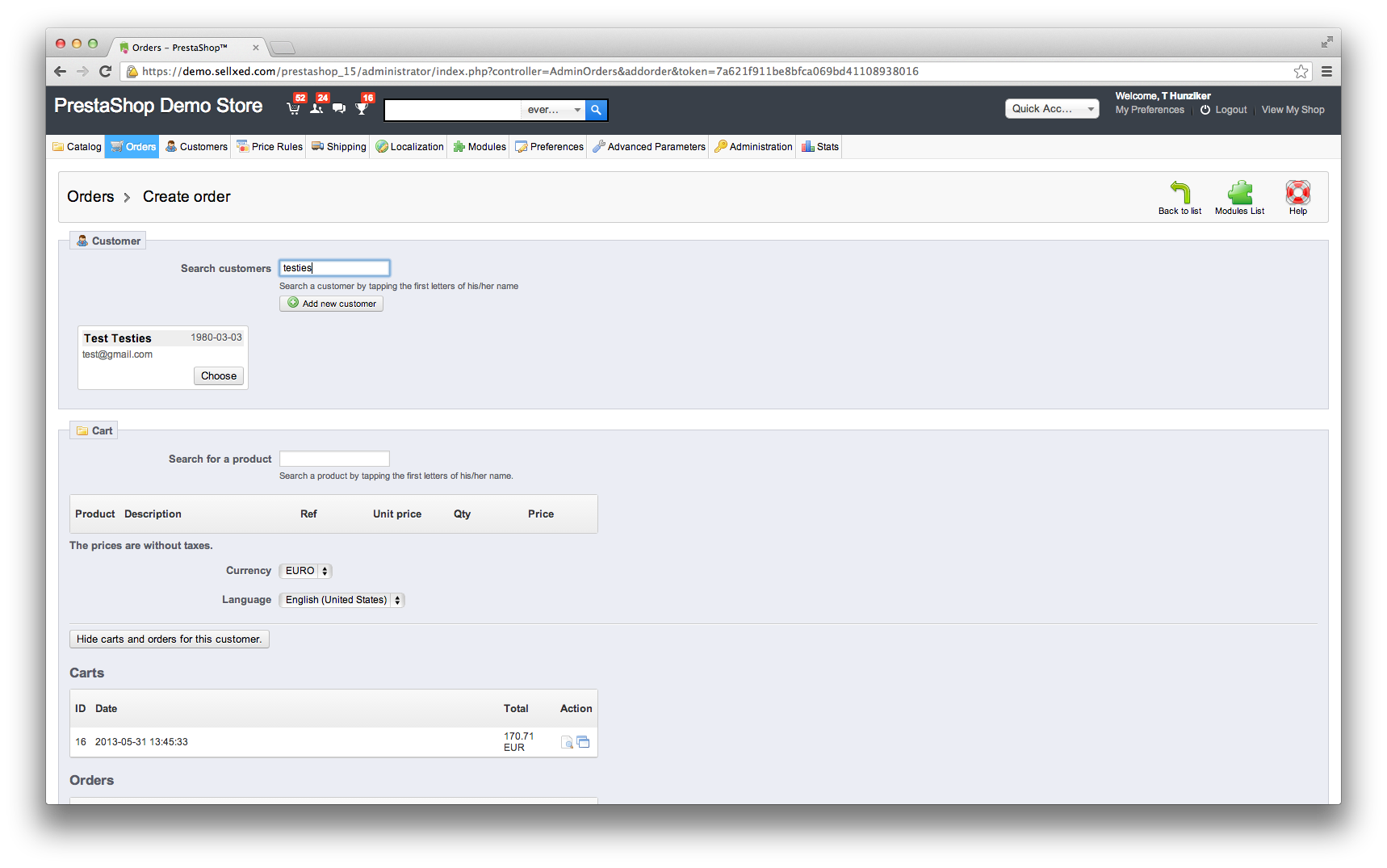Open the Preferences menu tab
This screenshot has height=868, width=1387.
pos(549,147)
